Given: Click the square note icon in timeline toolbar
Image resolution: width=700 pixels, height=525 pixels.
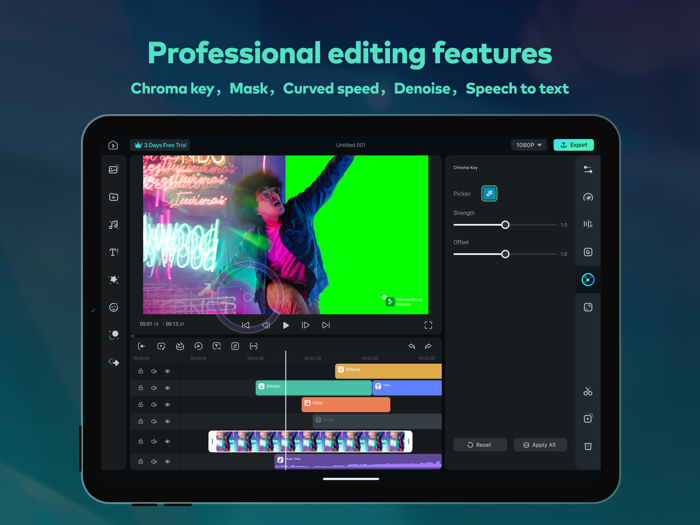Looking at the screenshot, I should pyautogui.click(x=235, y=346).
